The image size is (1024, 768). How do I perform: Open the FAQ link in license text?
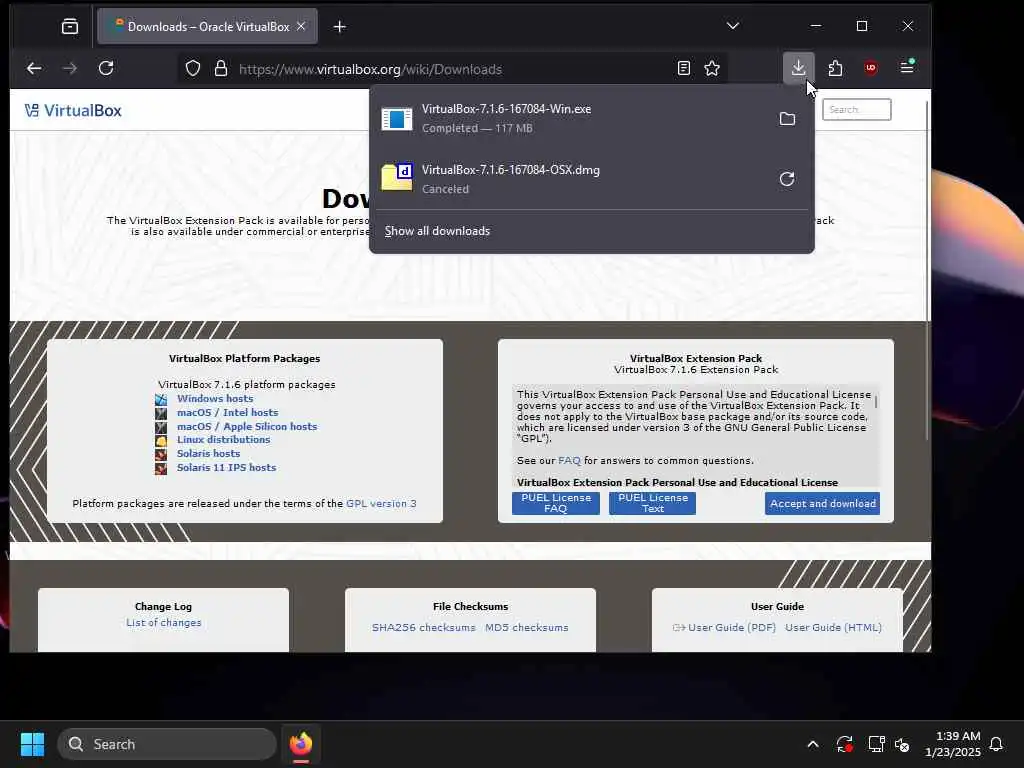pos(569,460)
